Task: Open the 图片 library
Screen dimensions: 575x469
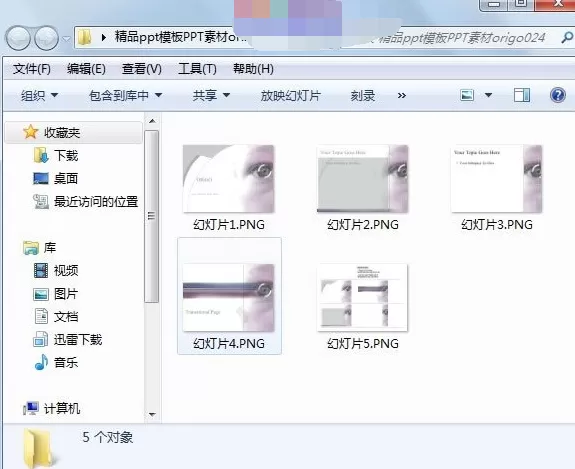Action: [x=66, y=294]
